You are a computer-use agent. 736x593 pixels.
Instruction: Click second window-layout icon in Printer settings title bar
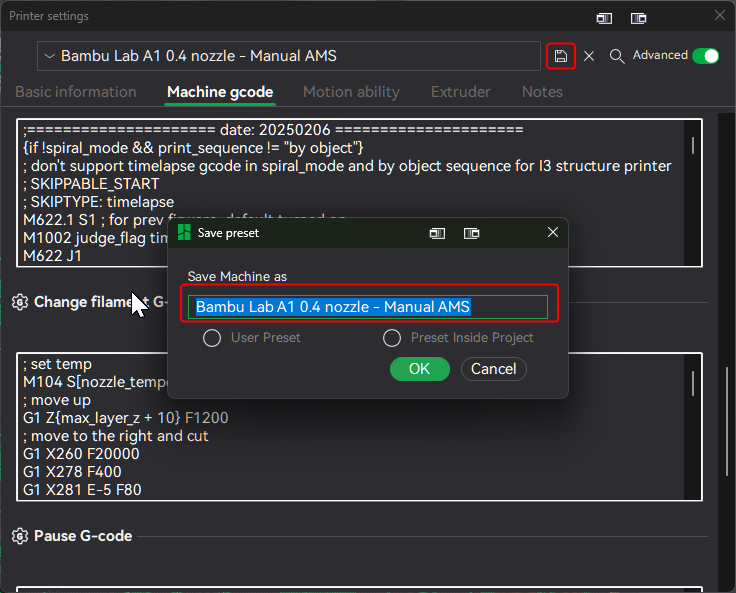pos(638,18)
